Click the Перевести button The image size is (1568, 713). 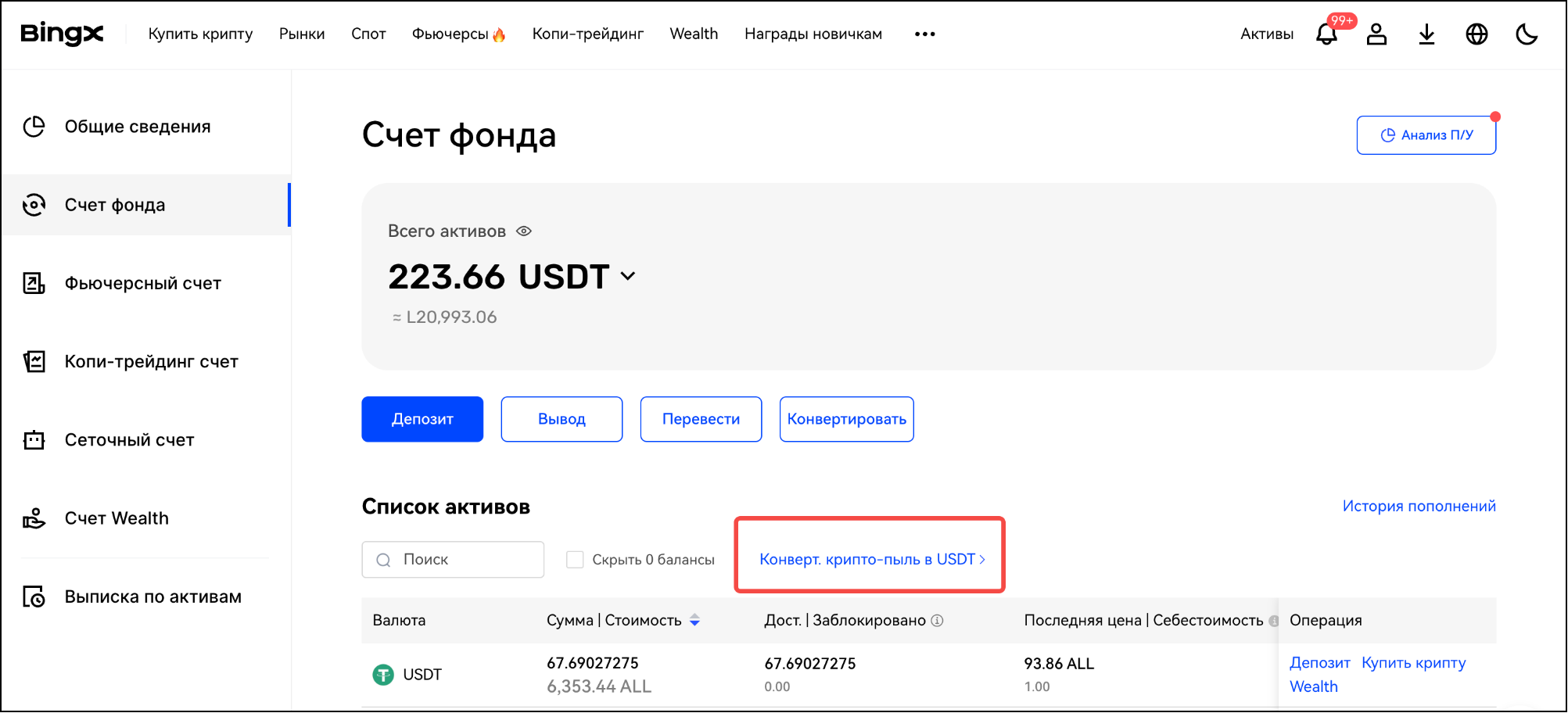click(701, 419)
